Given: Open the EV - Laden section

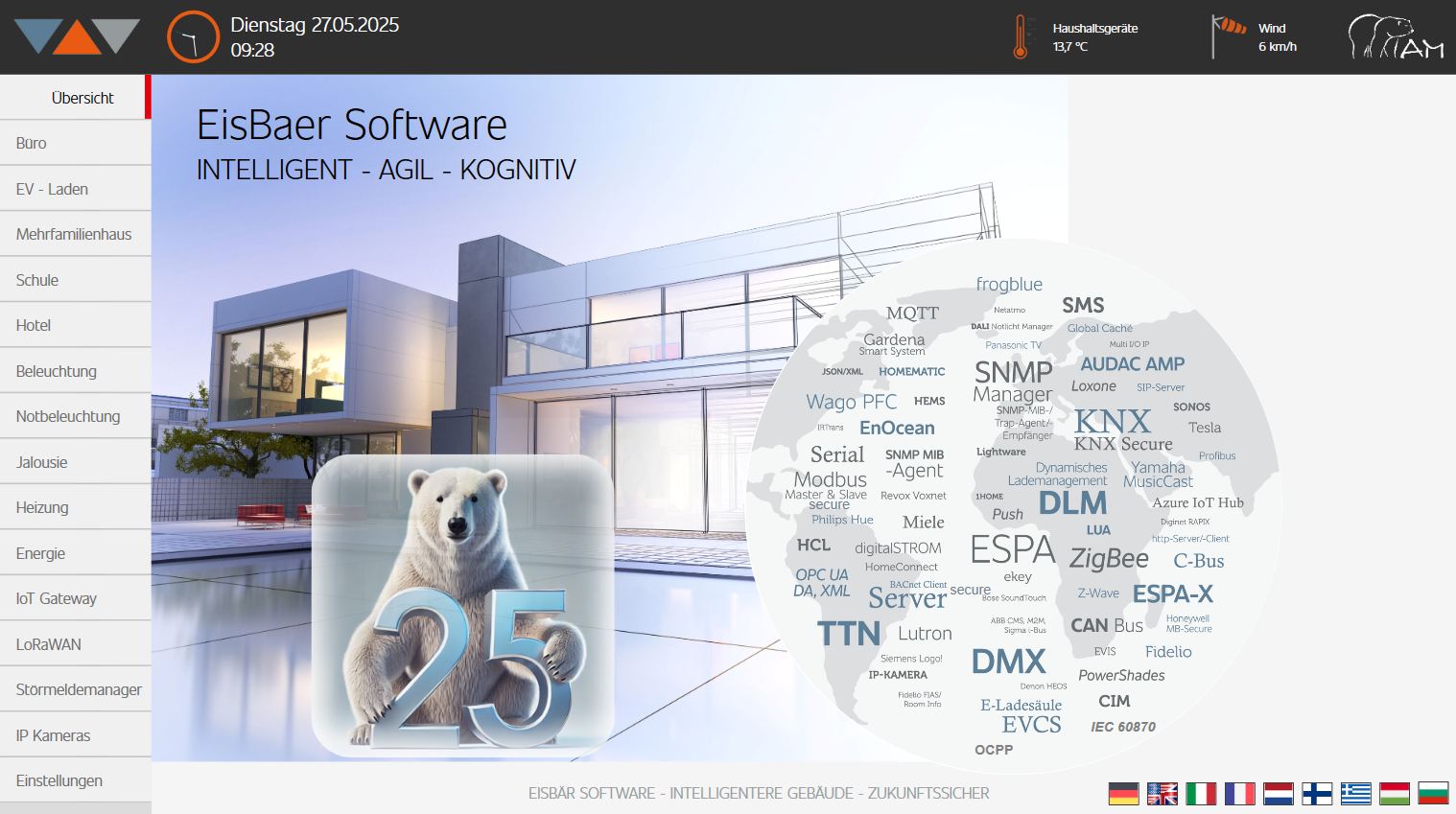Looking at the screenshot, I should [76, 189].
